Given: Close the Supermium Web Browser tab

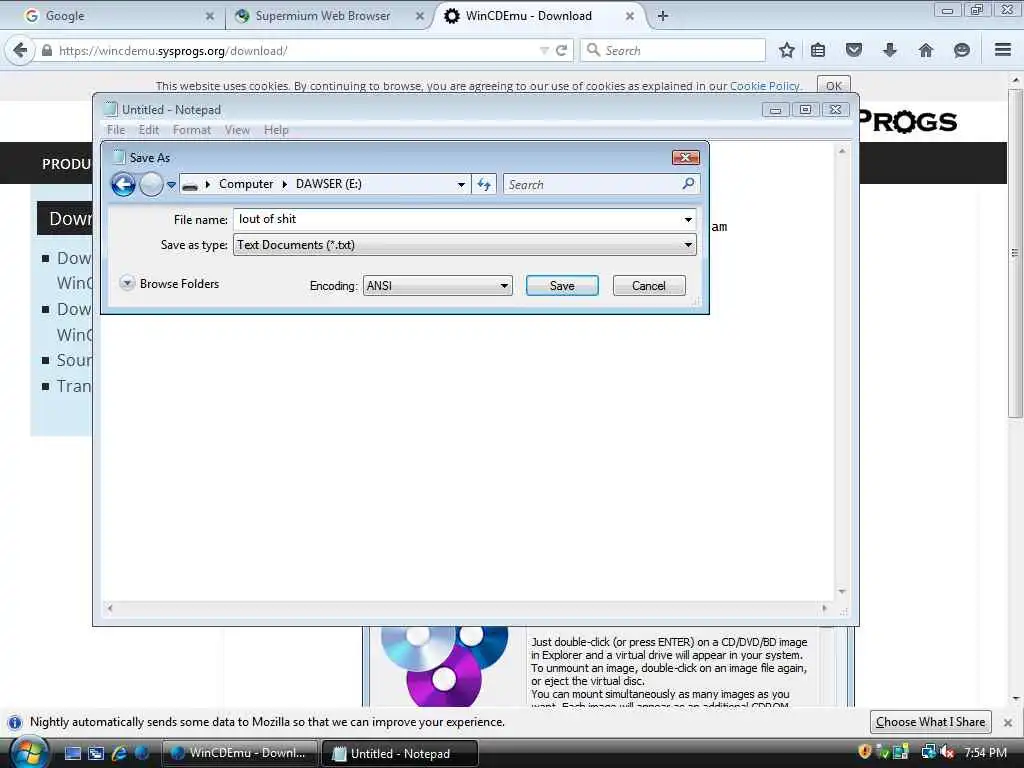Looking at the screenshot, I should tap(420, 16).
